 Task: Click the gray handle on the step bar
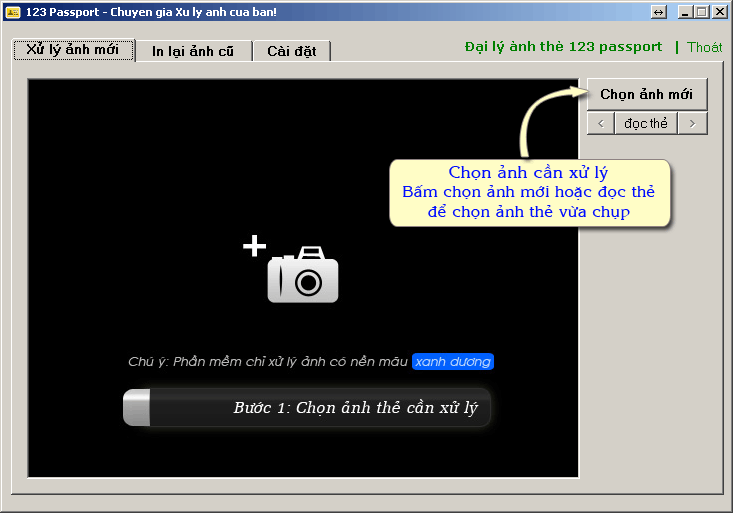136,408
